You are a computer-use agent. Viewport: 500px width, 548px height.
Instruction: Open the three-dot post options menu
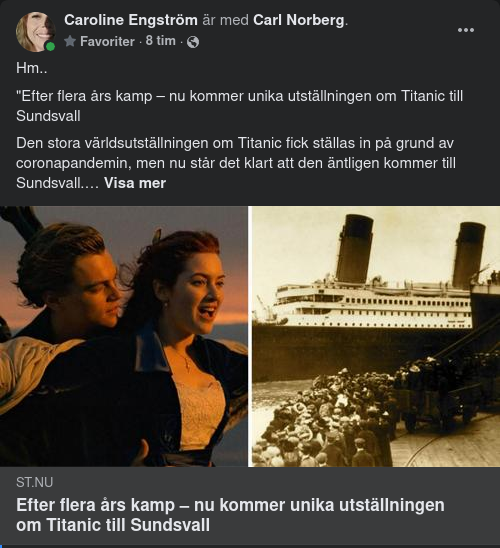[466, 30]
